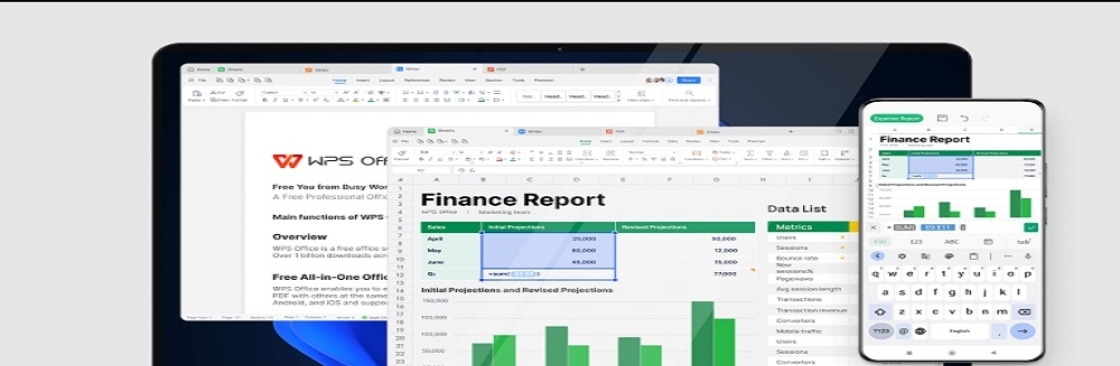The width and height of the screenshot is (1120, 366).
Task: Tap the English space bar on phone
Action: [x=959, y=331]
